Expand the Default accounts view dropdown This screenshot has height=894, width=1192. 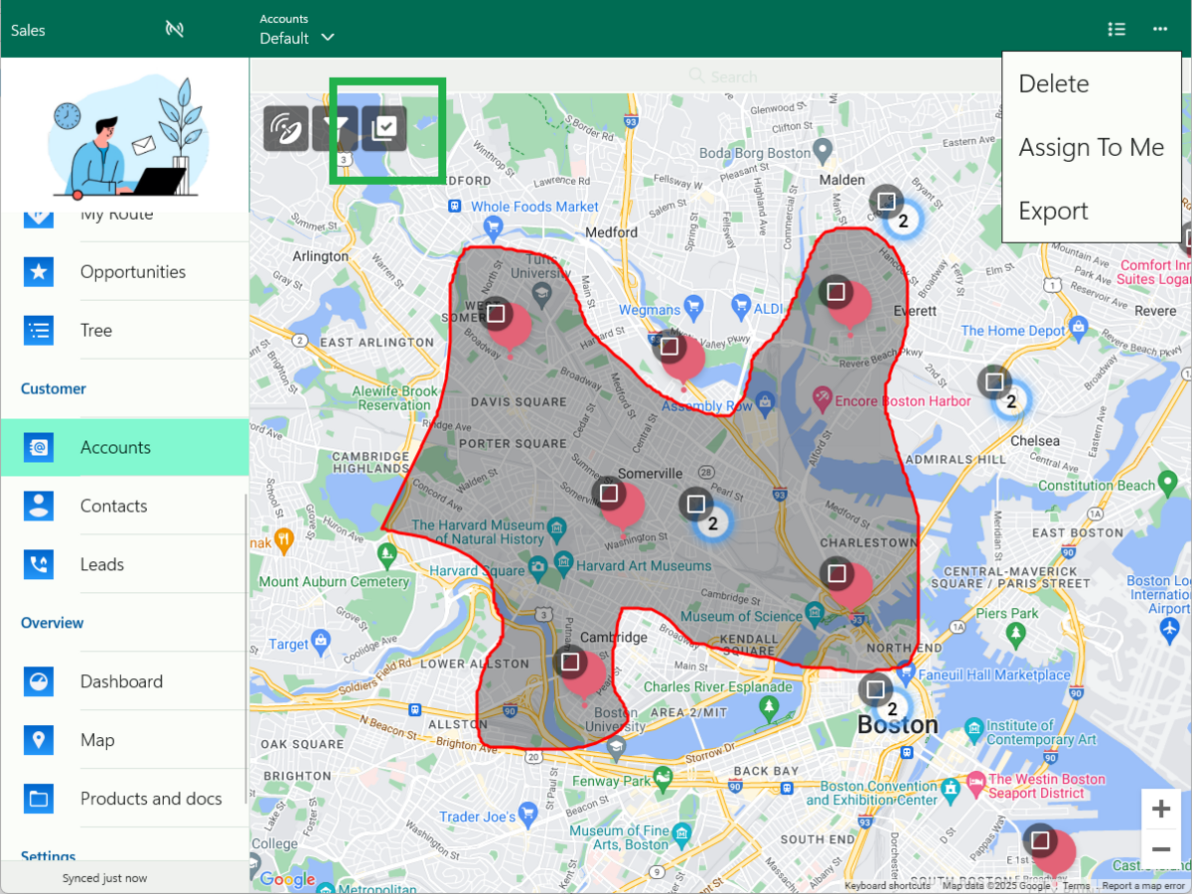296,38
